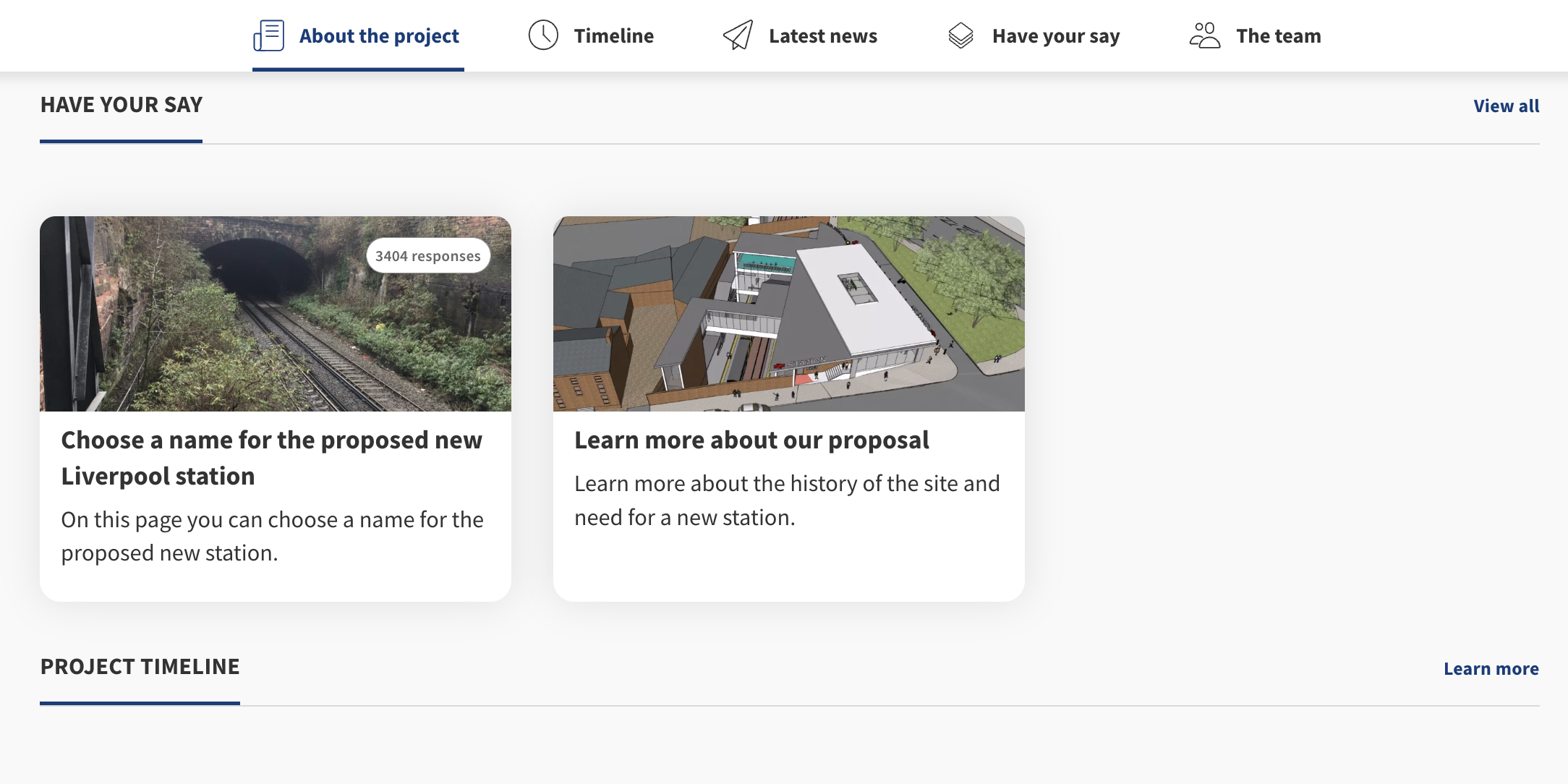
Task: Open the About the project tab
Action: [x=358, y=35]
